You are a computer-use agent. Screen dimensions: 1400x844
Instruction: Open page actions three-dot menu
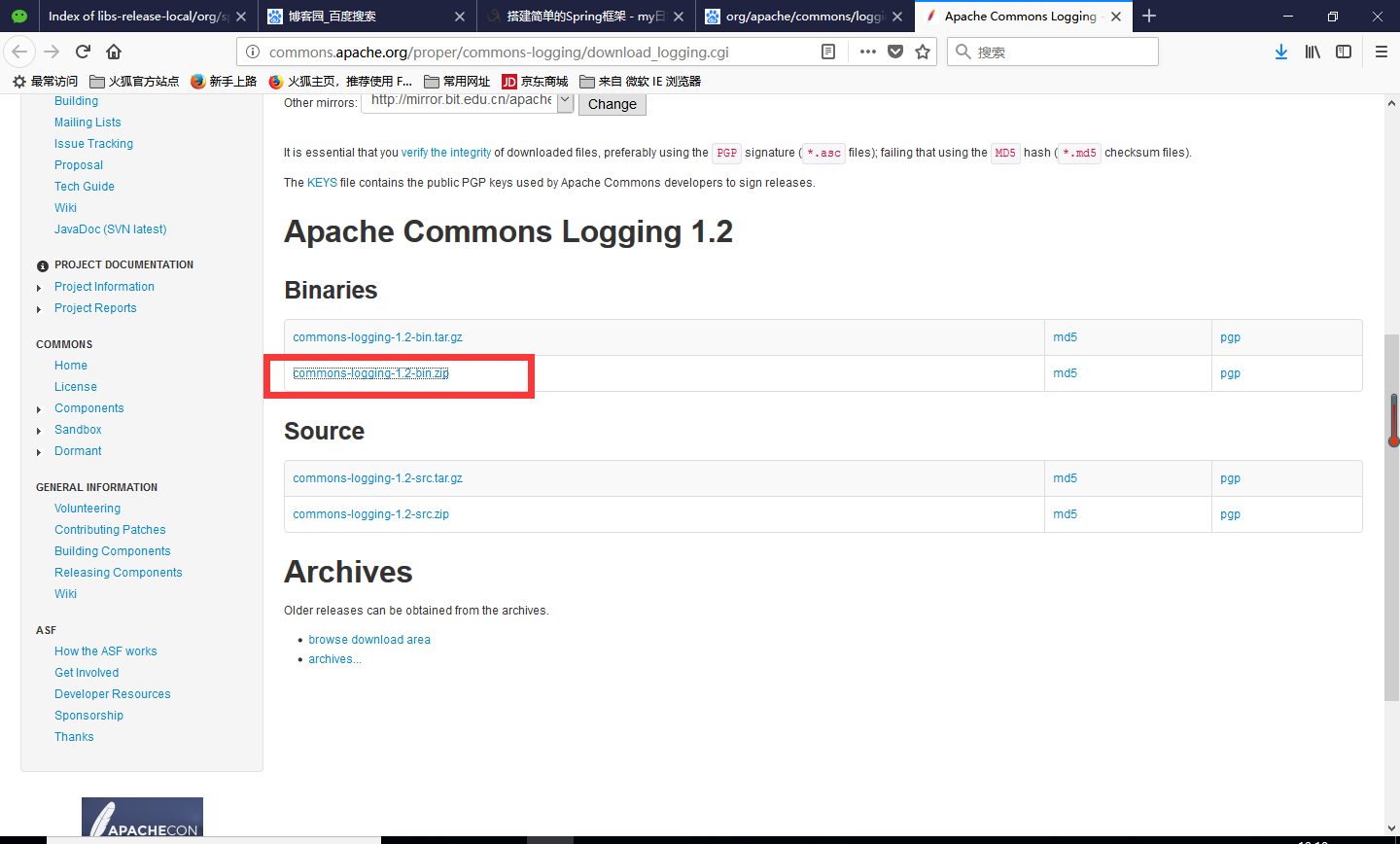pyautogui.click(x=868, y=52)
